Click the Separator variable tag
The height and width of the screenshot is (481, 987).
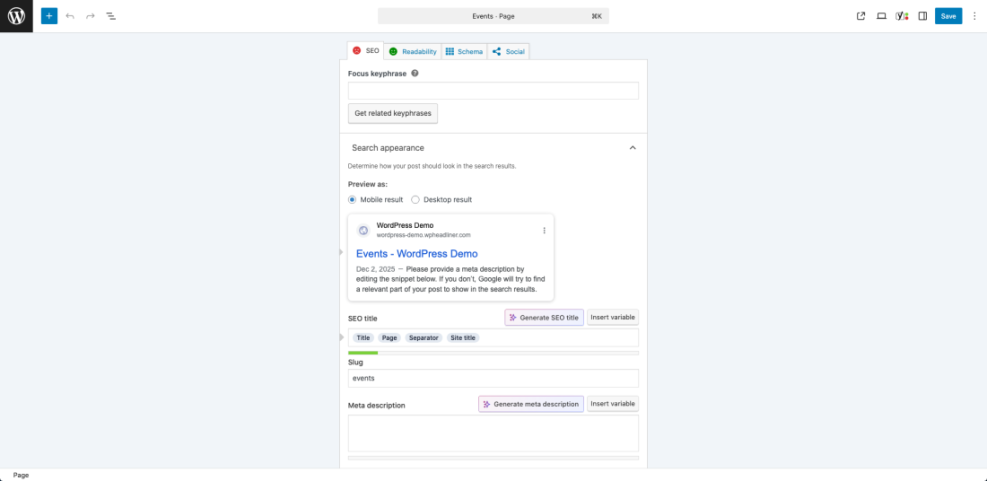424,337
